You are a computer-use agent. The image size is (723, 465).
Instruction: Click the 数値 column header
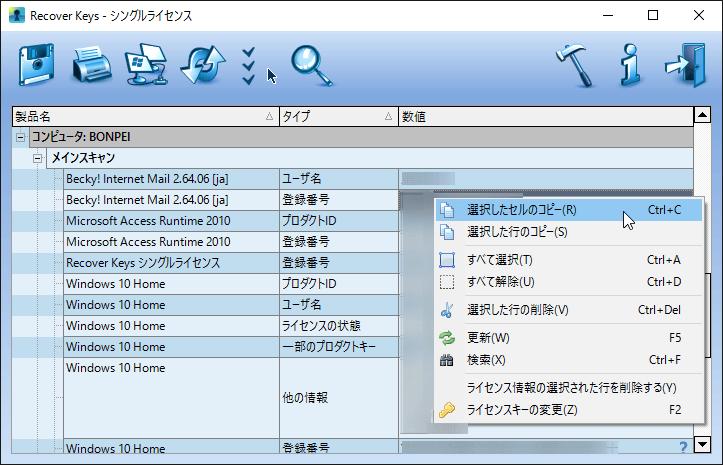(546, 117)
